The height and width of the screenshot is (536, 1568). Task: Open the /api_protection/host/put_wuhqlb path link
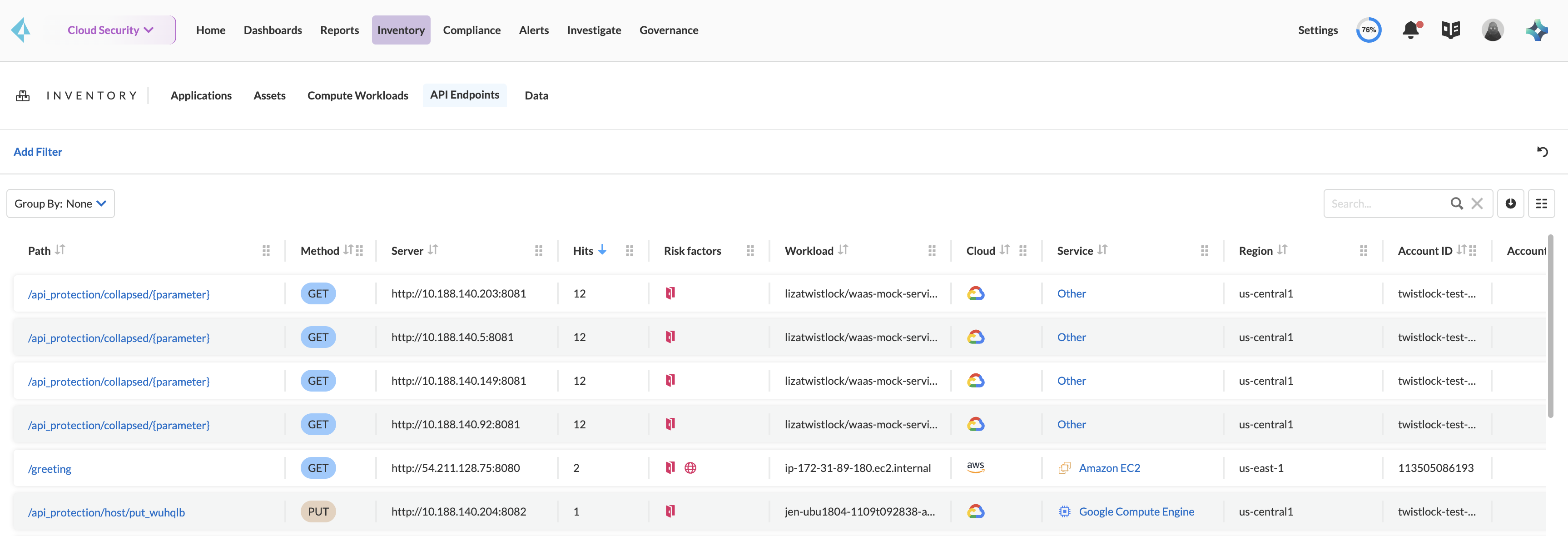107,512
